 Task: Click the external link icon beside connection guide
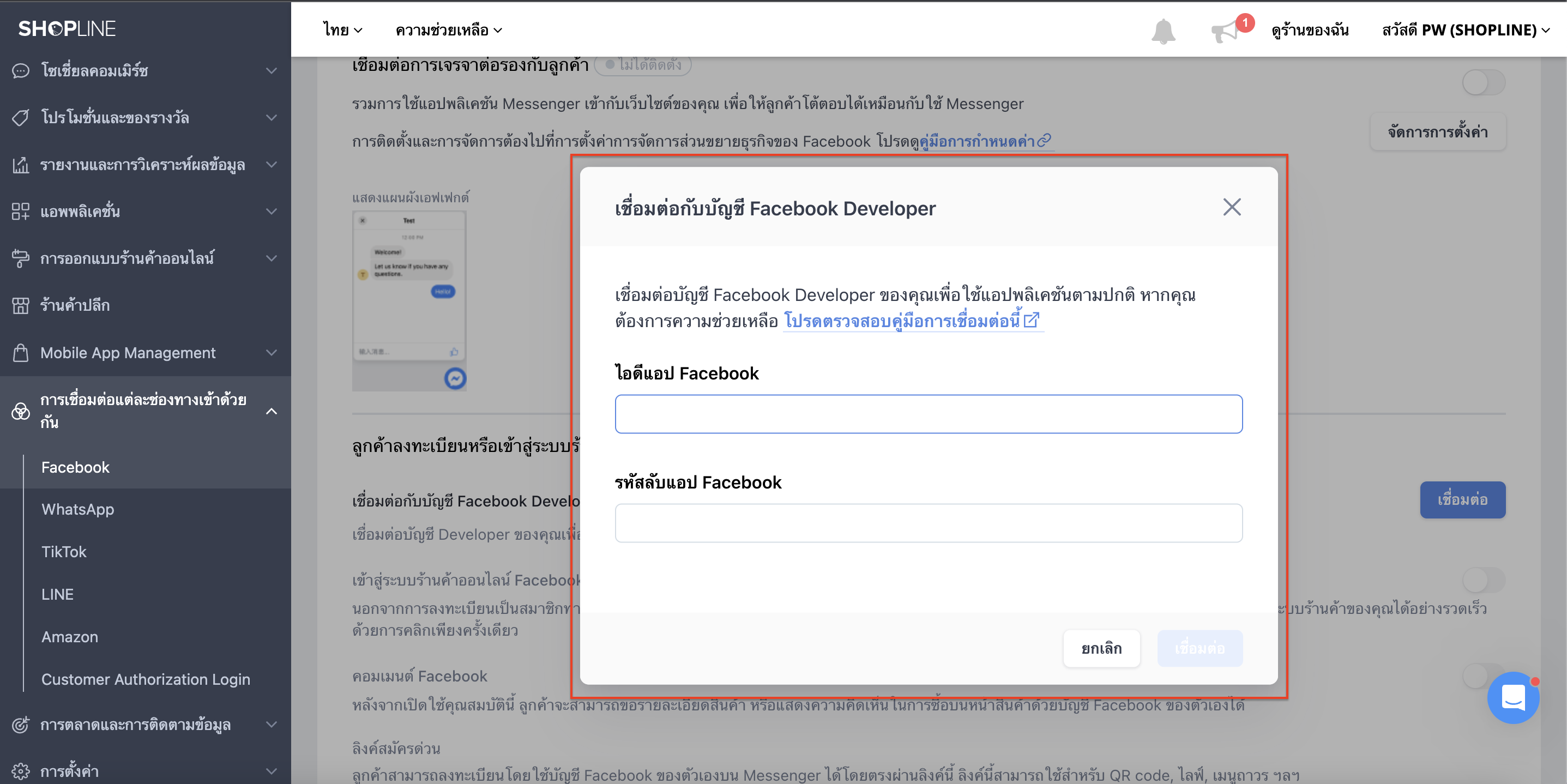pos(1031,320)
